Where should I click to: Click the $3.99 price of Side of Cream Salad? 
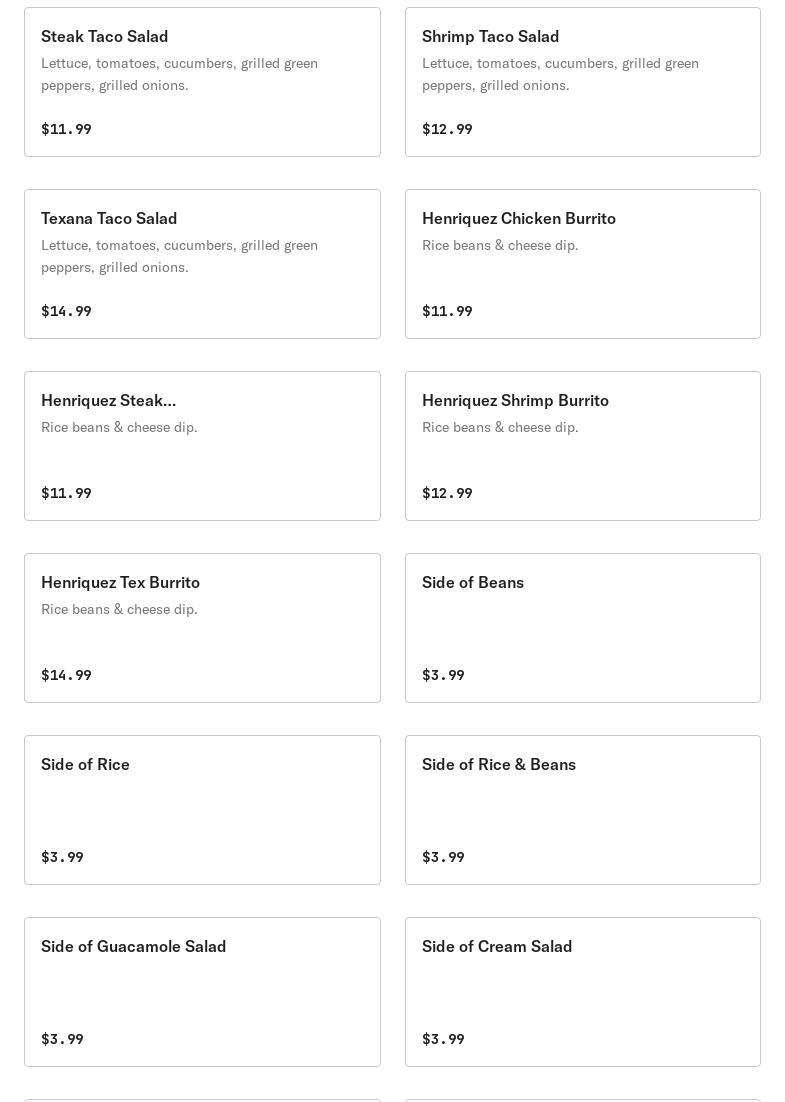[x=443, y=1039]
